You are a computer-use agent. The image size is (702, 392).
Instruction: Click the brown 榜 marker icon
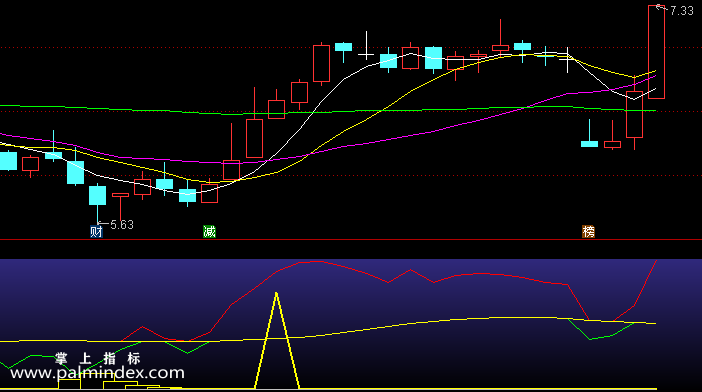[x=588, y=231]
